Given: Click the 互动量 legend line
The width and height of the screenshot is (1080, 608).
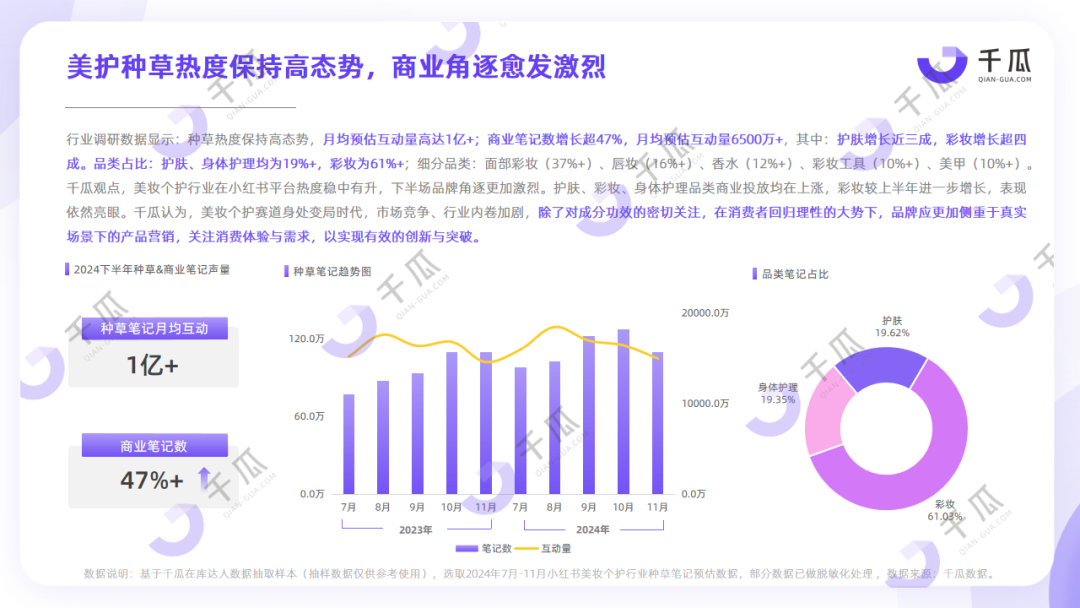Looking at the screenshot, I should pos(526,549).
